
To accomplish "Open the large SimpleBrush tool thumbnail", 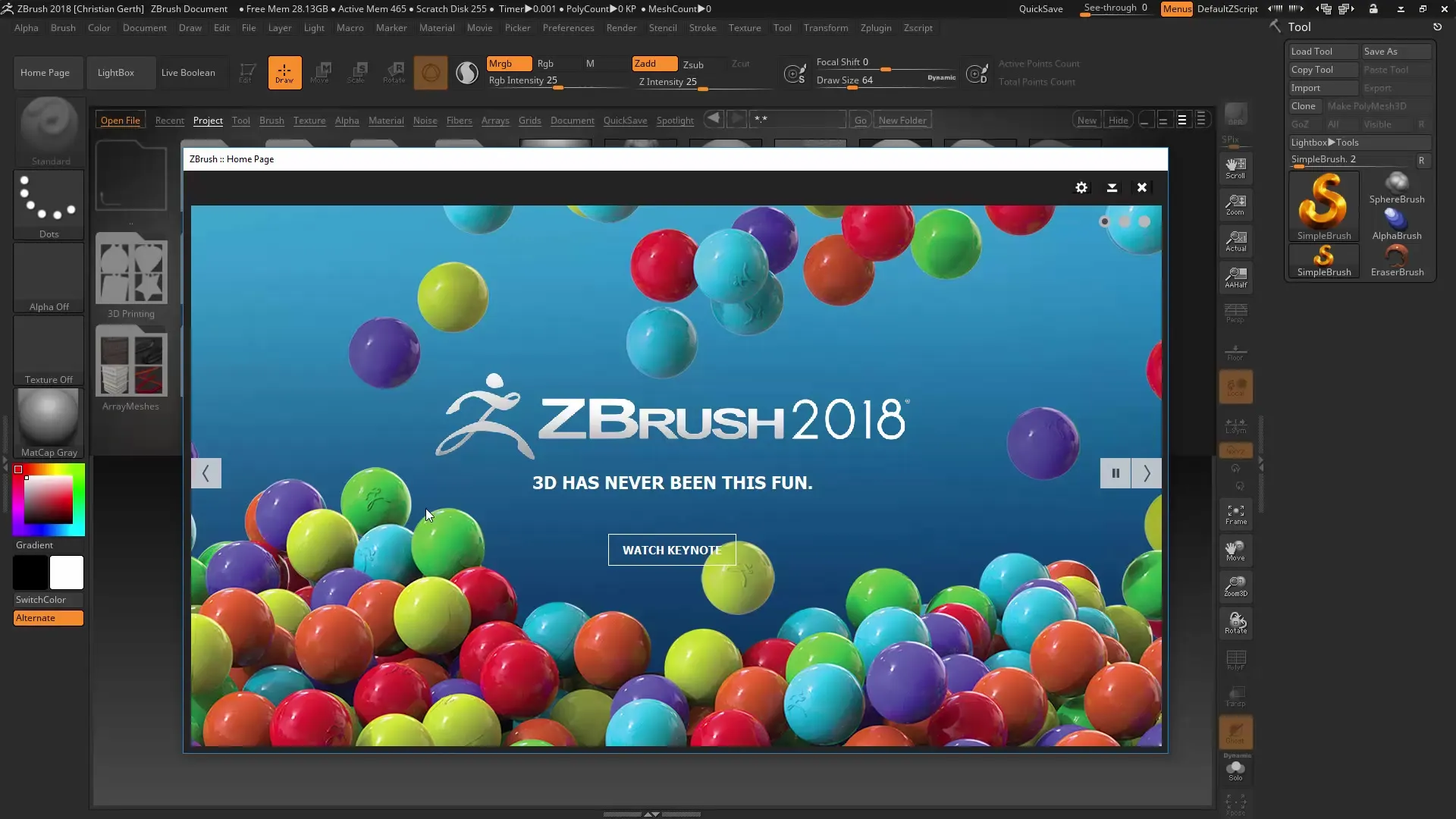I will pos(1324,206).
